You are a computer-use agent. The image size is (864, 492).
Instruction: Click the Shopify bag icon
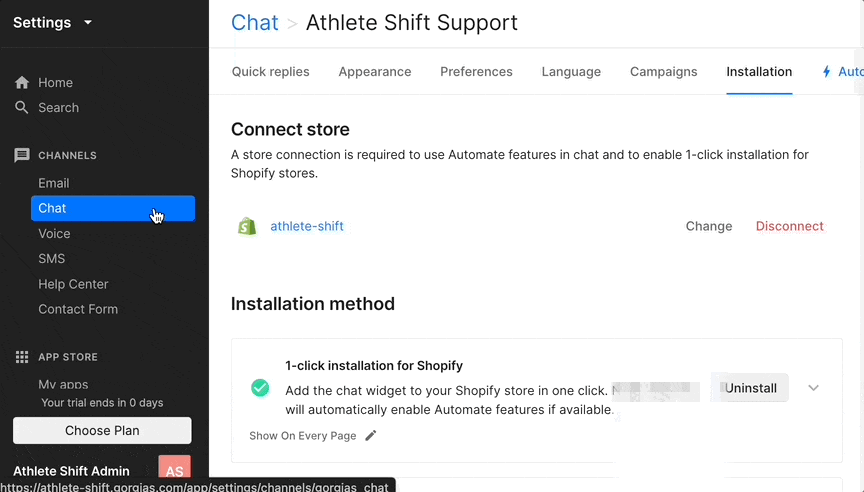pos(246,226)
